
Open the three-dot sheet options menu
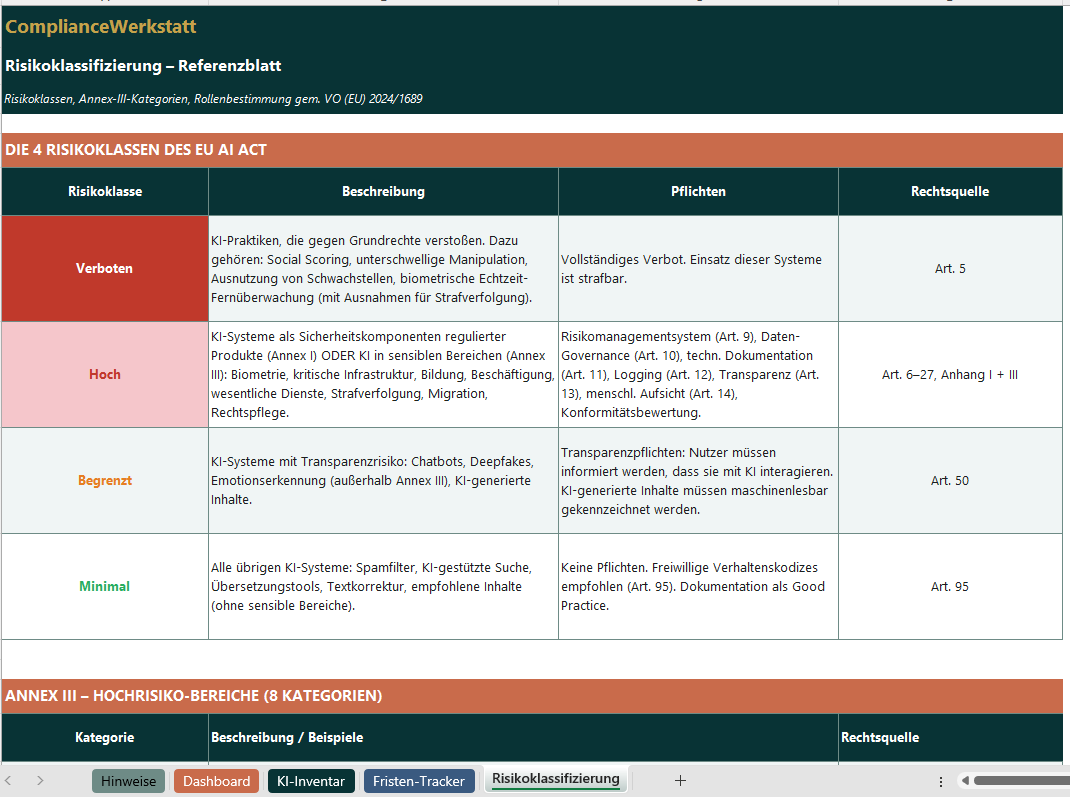point(940,781)
